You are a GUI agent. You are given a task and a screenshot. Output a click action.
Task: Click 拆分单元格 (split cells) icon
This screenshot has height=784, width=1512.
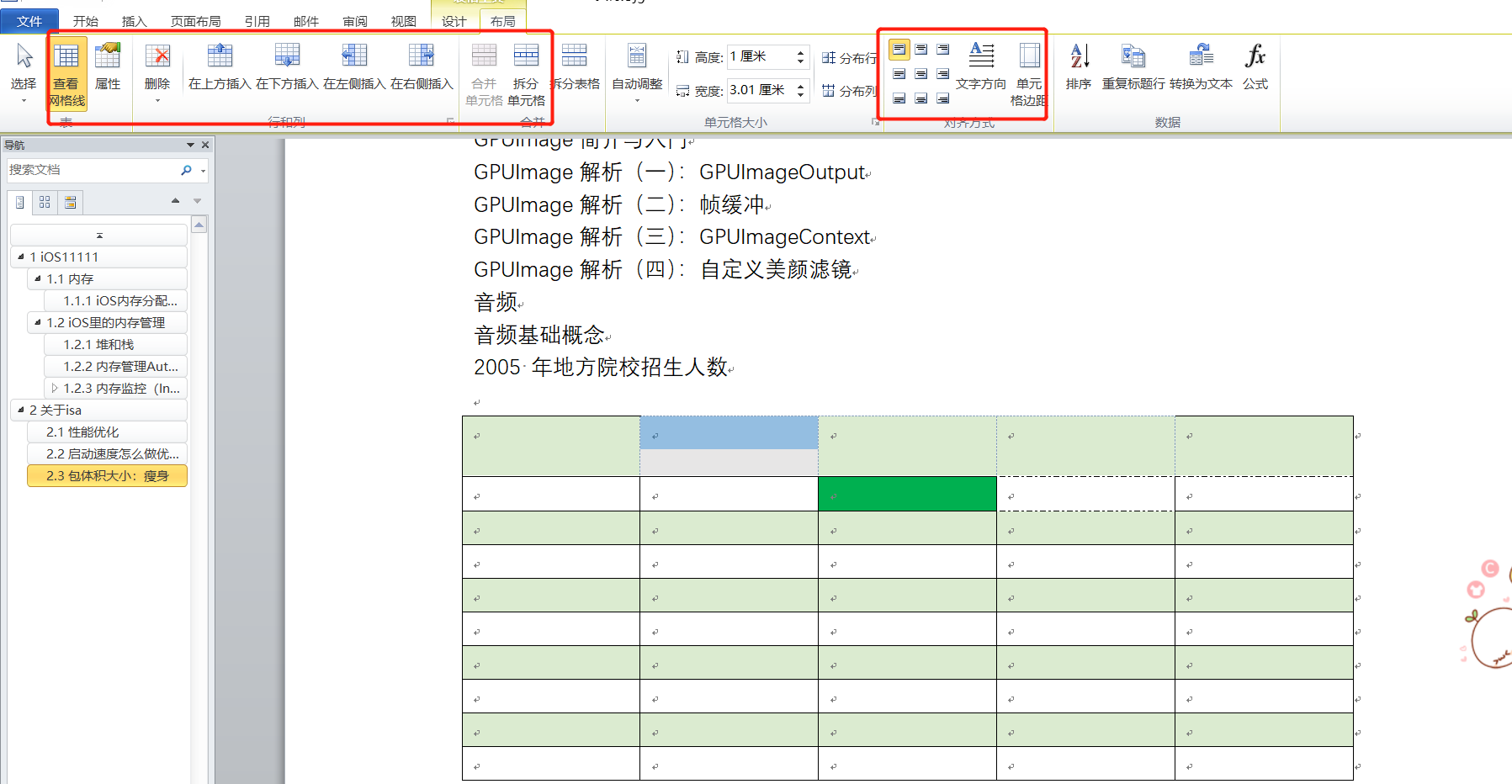click(x=526, y=56)
